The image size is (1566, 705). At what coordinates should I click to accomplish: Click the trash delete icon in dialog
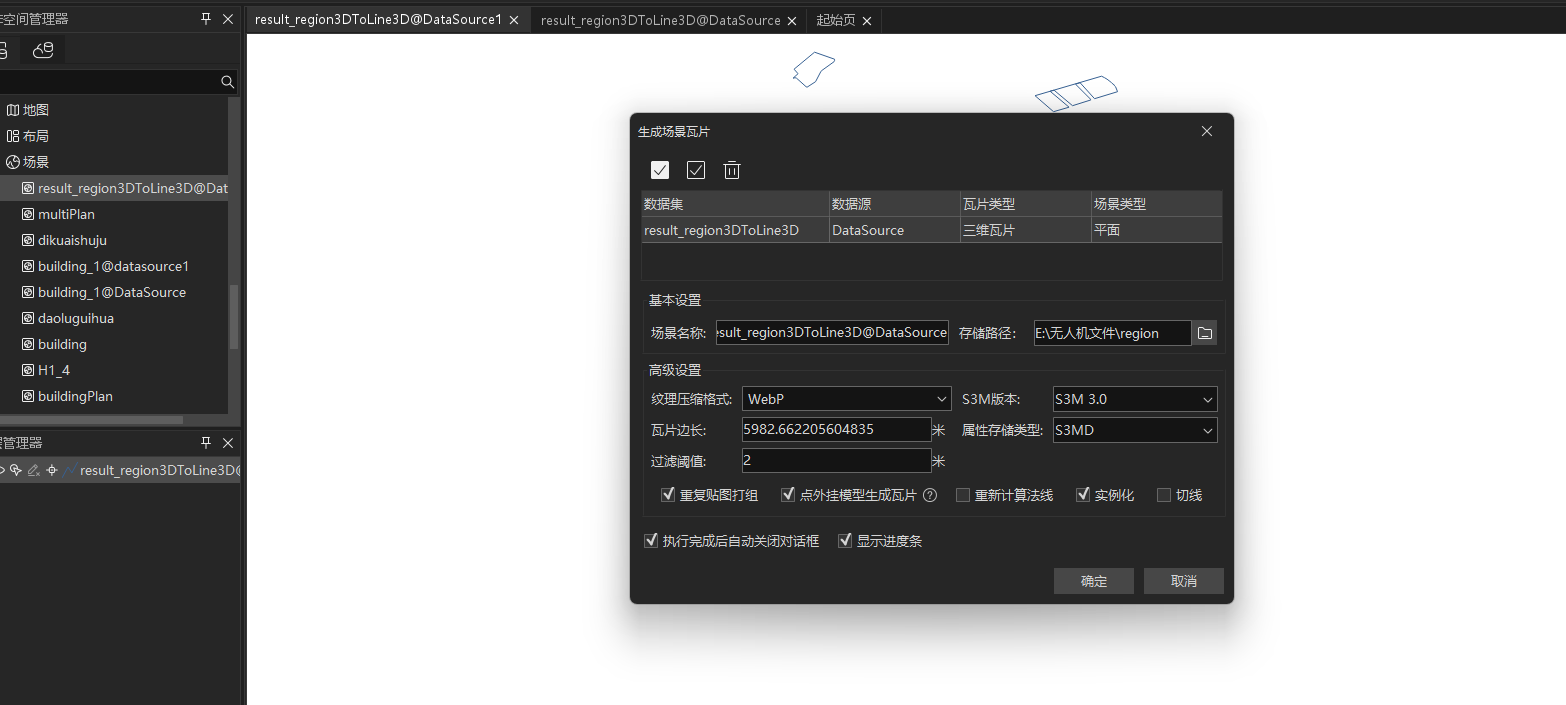732,170
